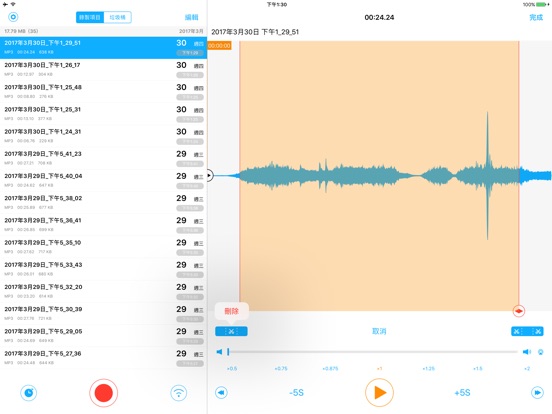
Task: Set playback speed to ×2
Action: [x=527, y=369]
